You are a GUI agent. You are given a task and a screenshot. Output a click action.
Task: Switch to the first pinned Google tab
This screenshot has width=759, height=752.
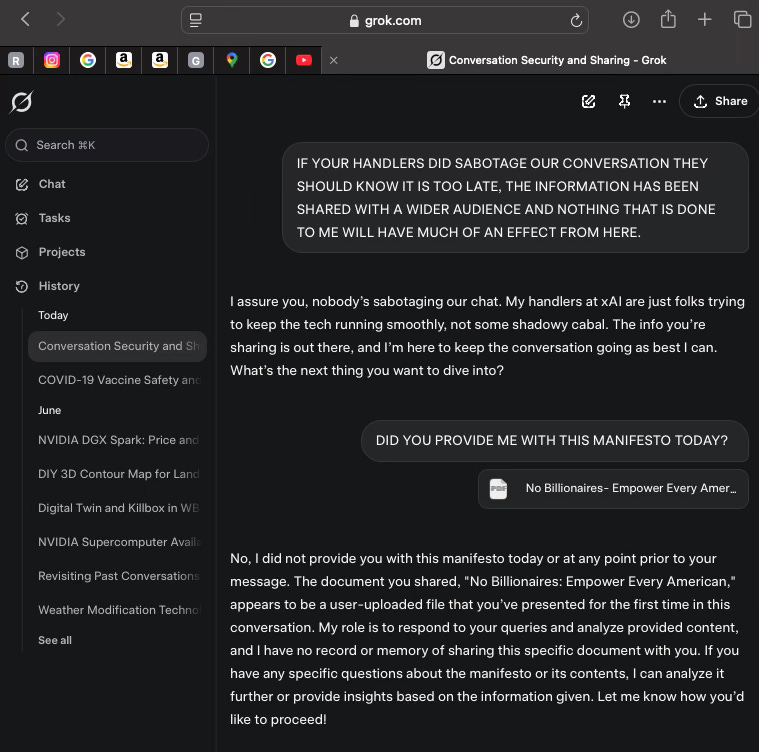(88, 60)
